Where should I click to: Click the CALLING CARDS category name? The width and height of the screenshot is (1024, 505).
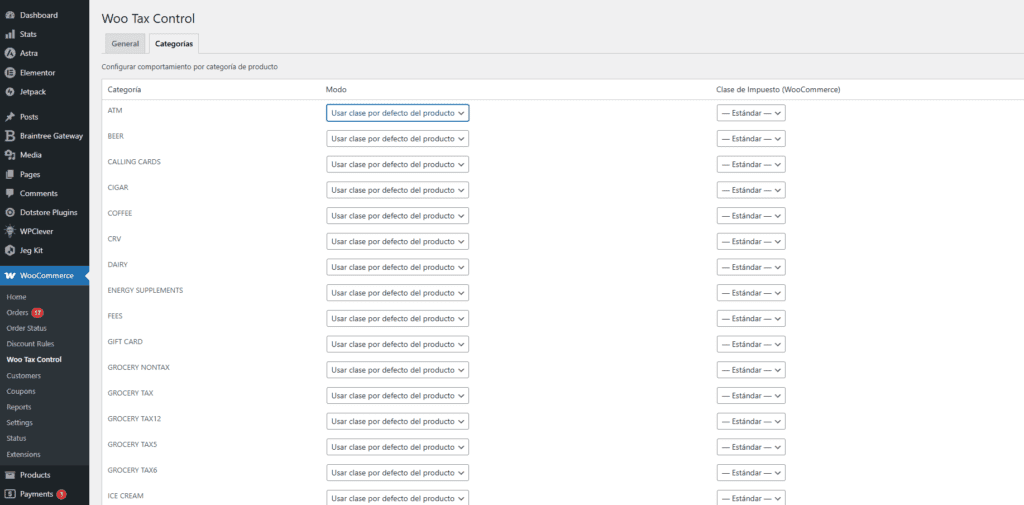(134, 161)
